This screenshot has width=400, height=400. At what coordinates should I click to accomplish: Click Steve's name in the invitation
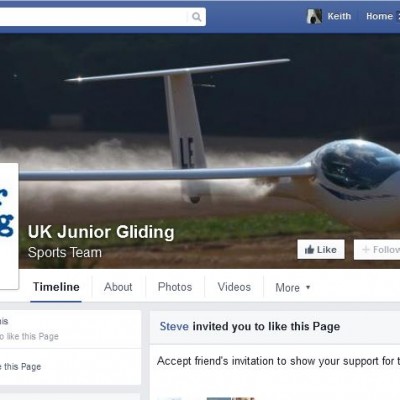(174, 326)
